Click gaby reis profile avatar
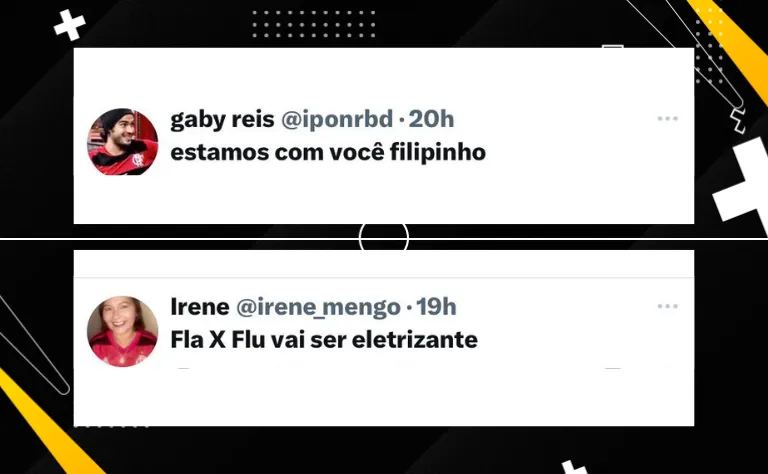This screenshot has height=474, width=768. (x=122, y=142)
